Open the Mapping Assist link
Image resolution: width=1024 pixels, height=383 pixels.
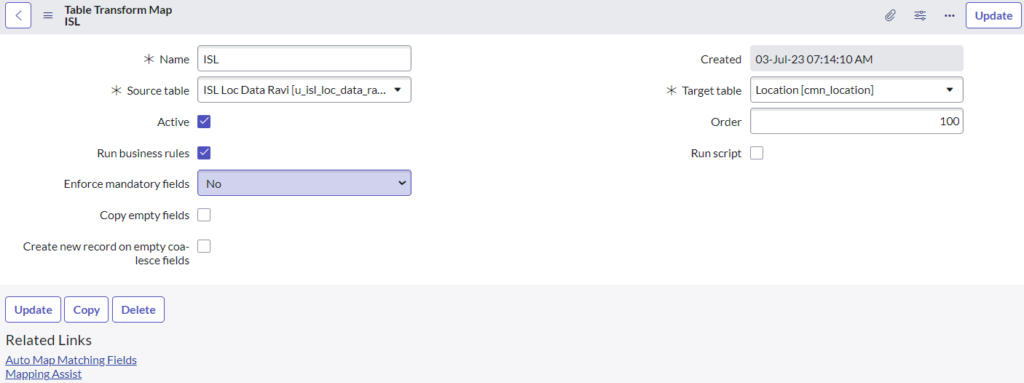(44, 375)
